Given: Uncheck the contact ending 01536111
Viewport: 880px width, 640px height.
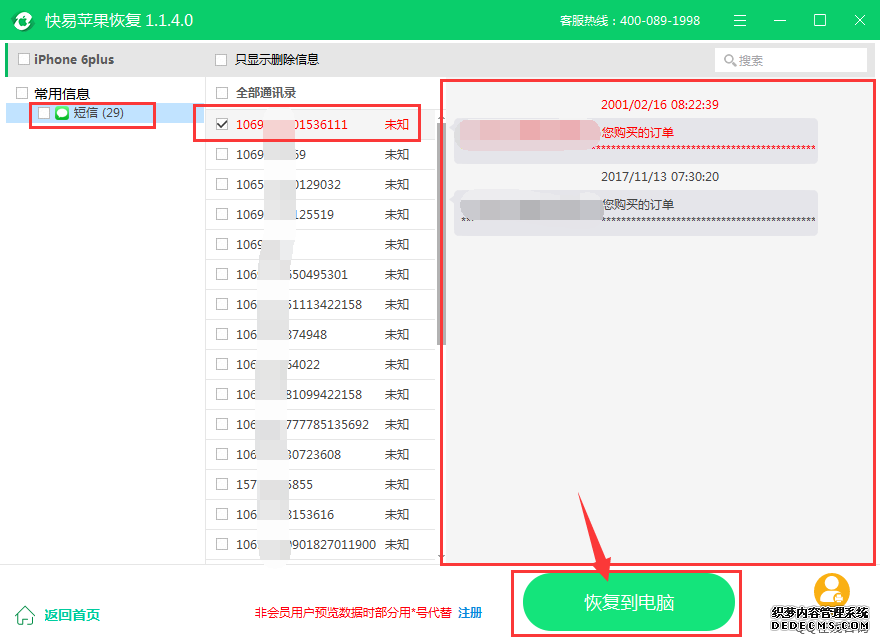Looking at the screenshot, I should pyautogui.click(x=222, y=124).
